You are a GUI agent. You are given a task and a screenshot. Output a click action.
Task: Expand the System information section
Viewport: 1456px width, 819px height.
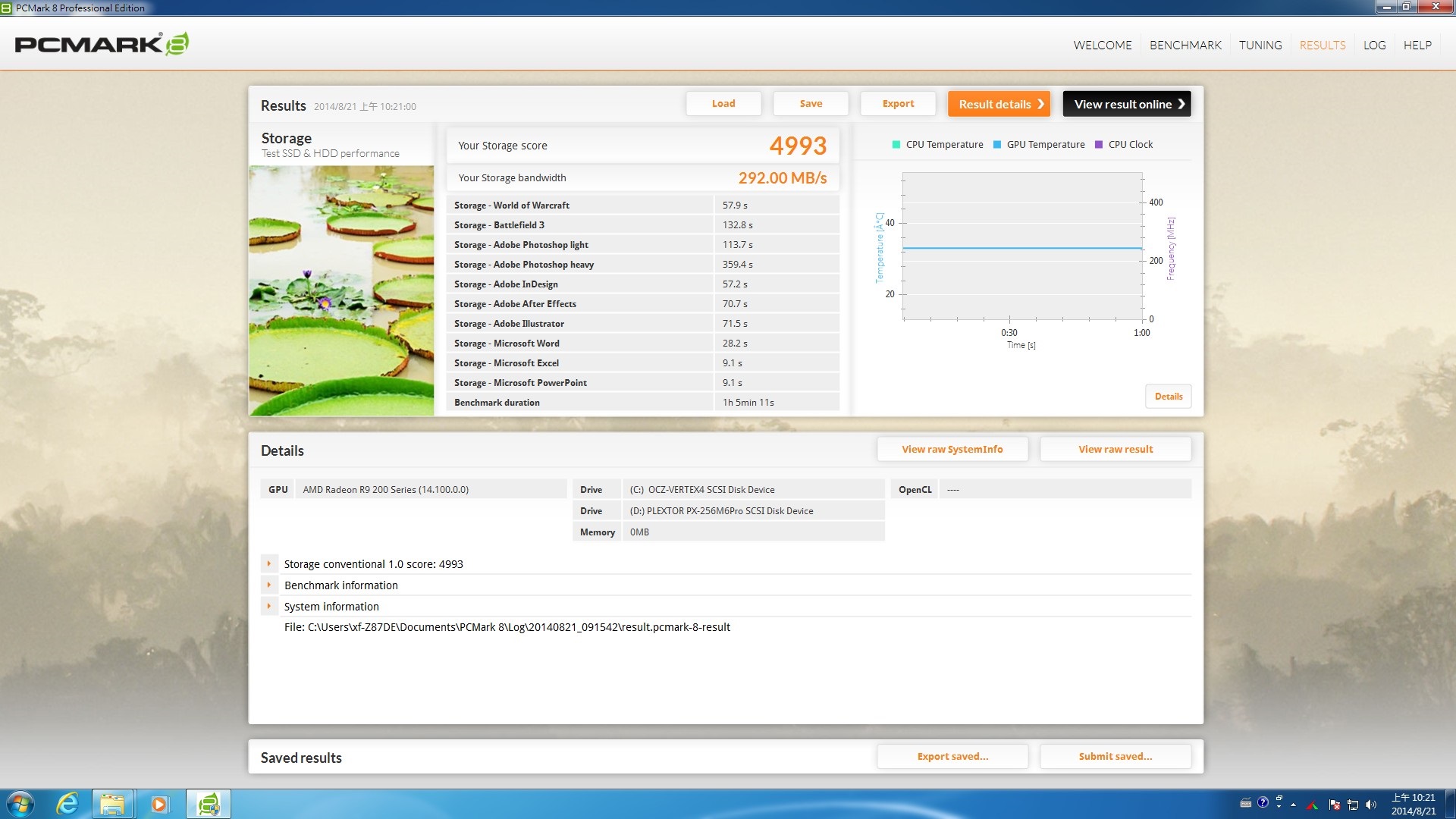coord(268,607)
